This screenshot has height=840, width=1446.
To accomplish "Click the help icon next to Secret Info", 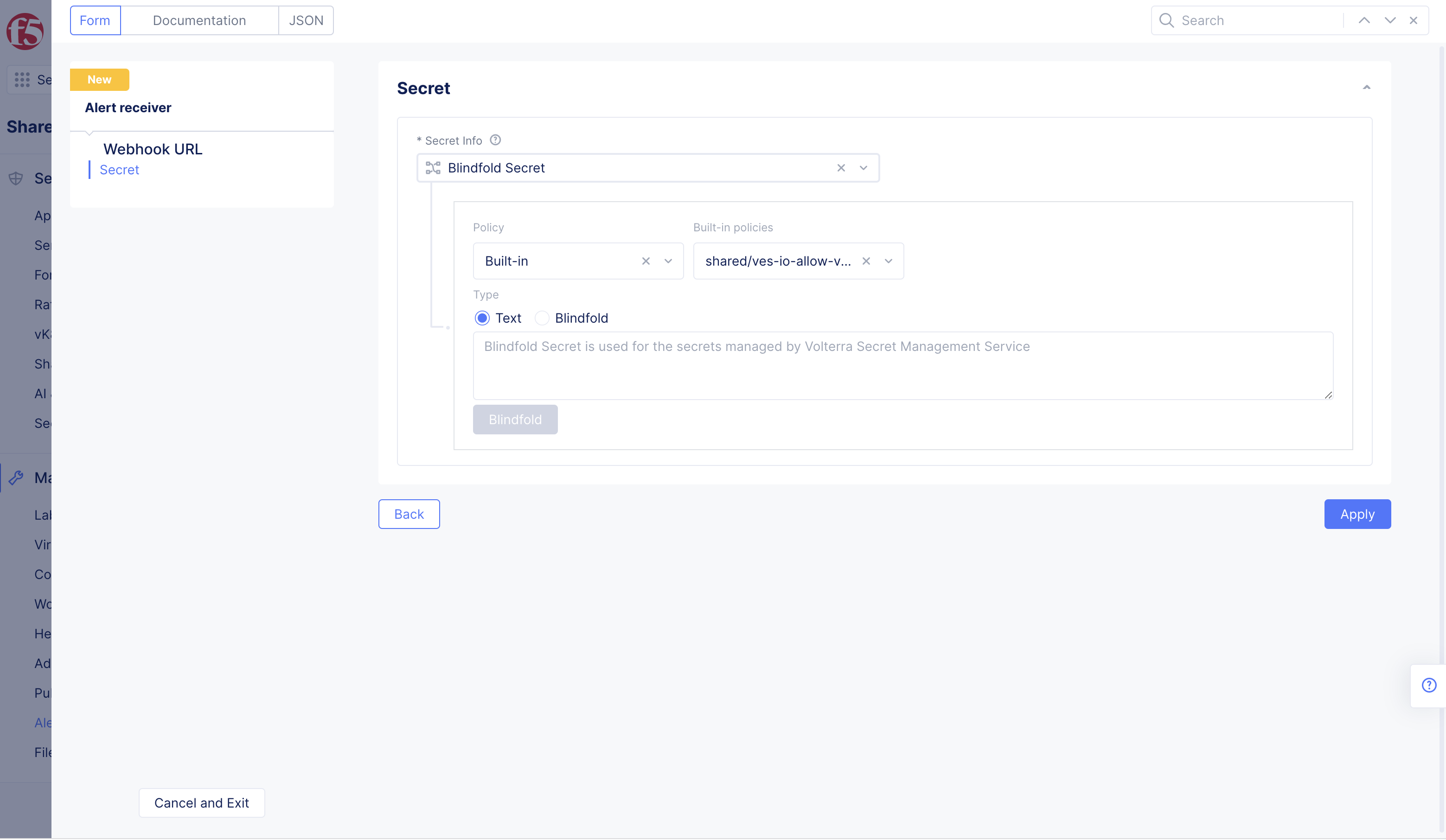I will (495, 140).
